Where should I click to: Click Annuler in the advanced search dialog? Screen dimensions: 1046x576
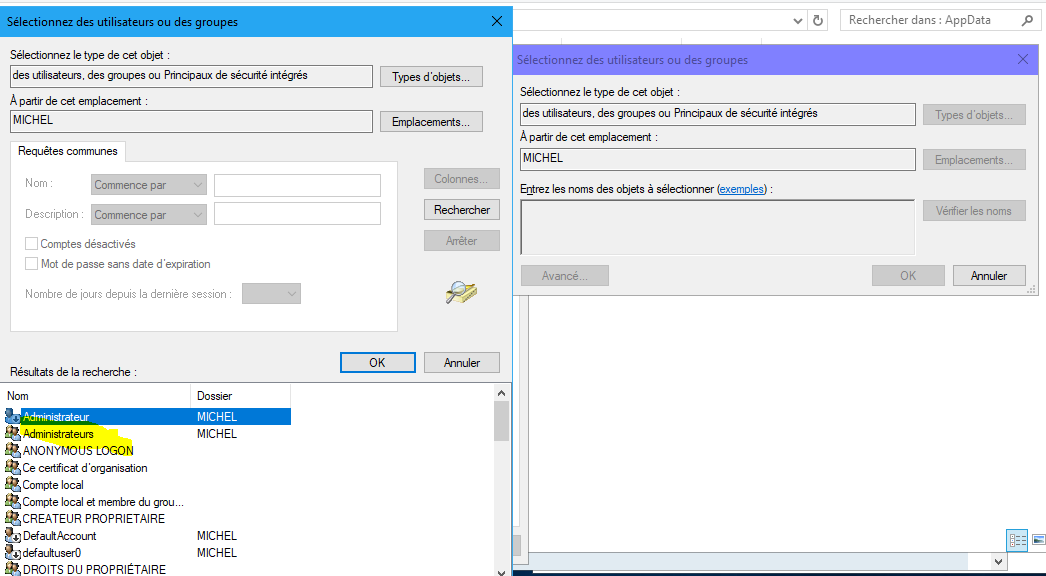[462, 362]
